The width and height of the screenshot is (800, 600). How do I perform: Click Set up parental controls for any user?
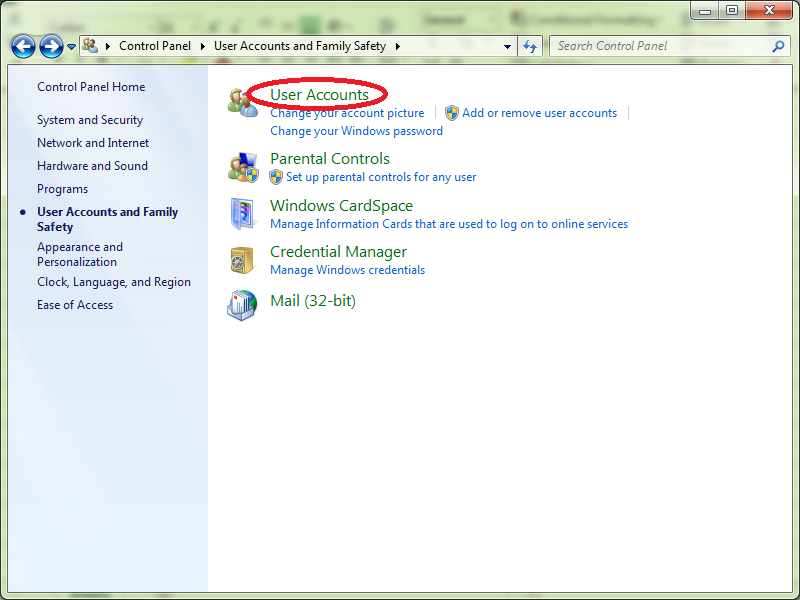point(381,177)
